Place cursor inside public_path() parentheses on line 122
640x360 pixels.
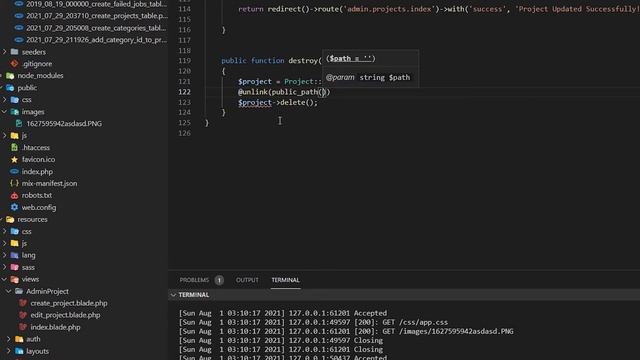pyautogui.click(x=324, y=92)
